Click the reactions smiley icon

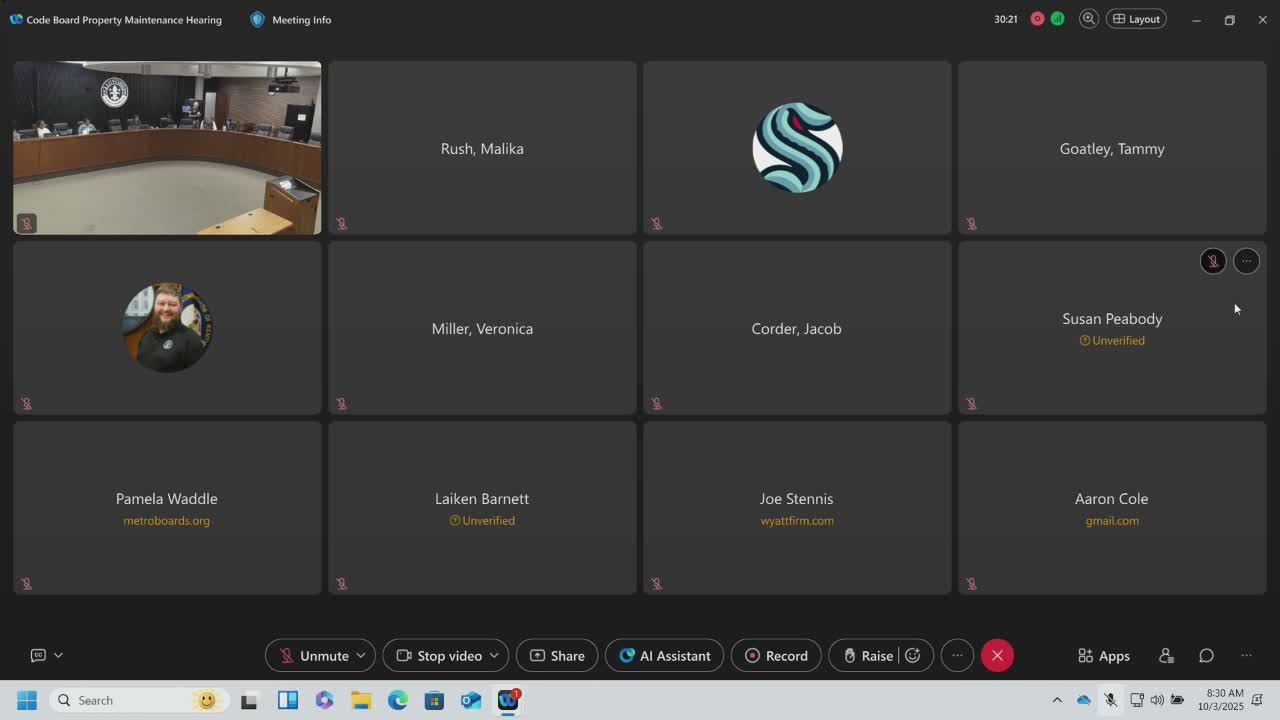(913, 656)
